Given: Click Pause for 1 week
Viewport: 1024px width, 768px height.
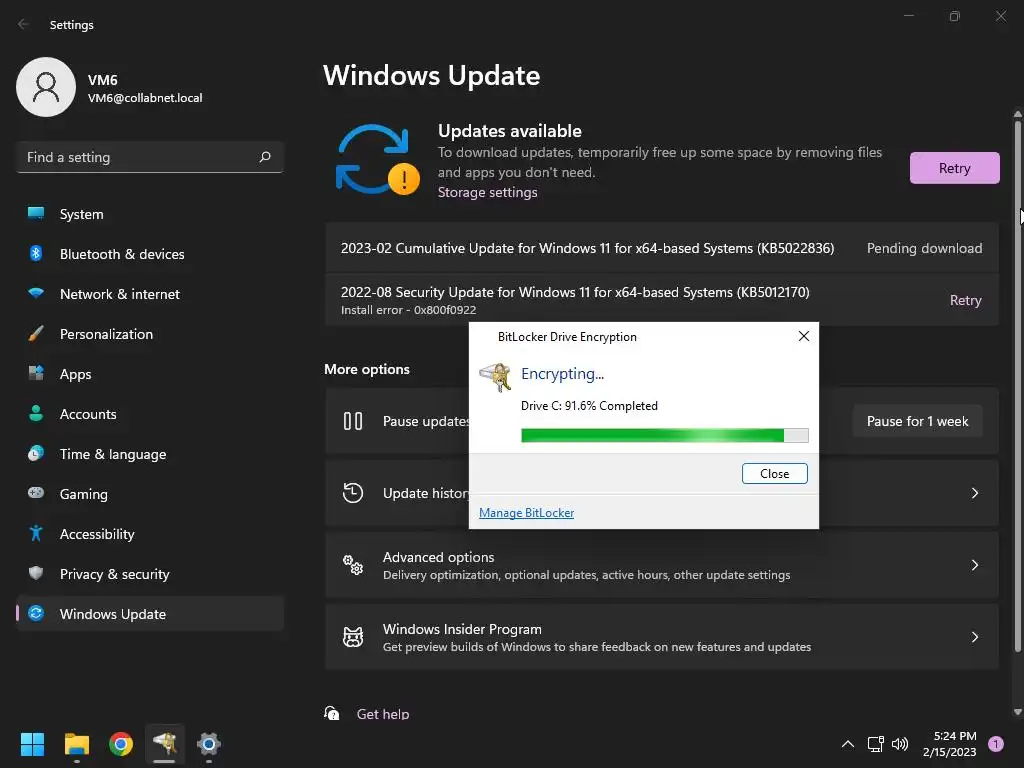Looking at the screenshot, I should (917, 421).
